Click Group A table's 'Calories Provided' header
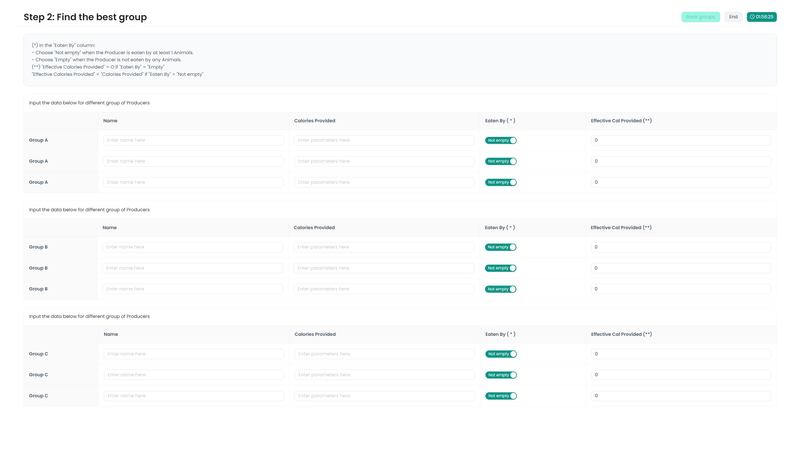The width and height of the screenshot is (800, 450). [x=315, y=121]
